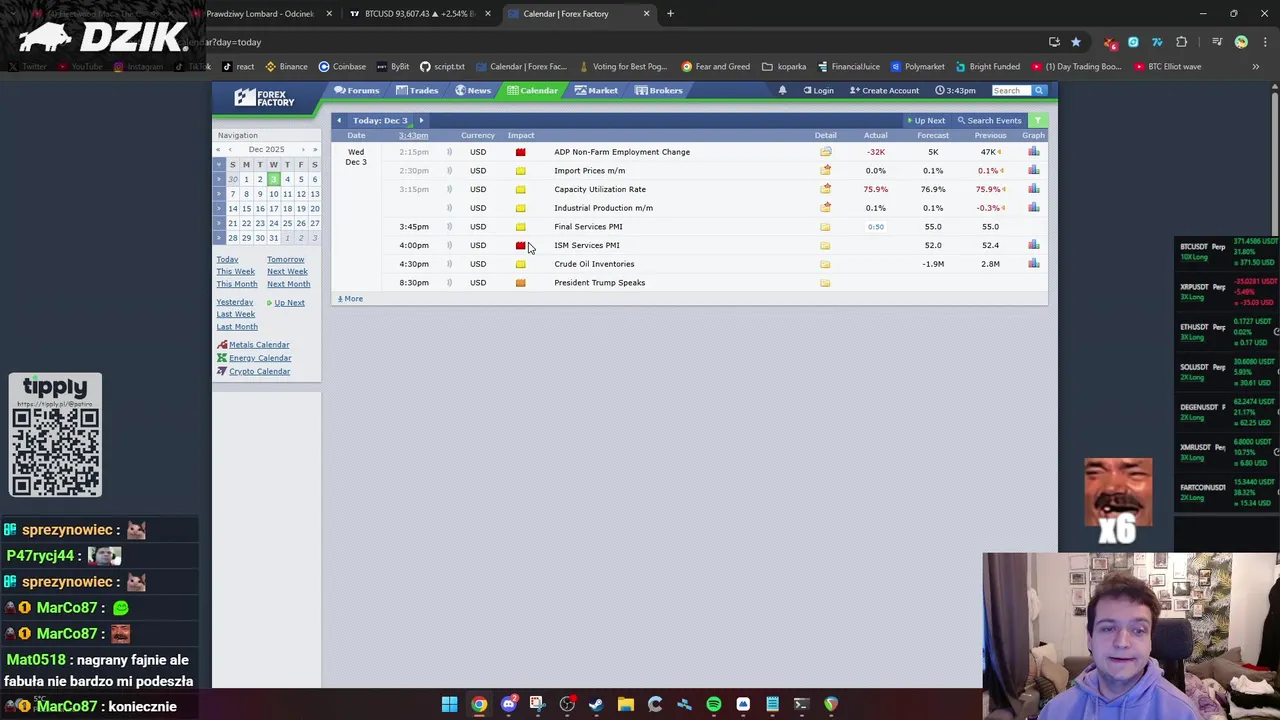The height and width of the screenshot is (720, 1280).
Task: Click the notifications bell icon
Action: point(782,90)
